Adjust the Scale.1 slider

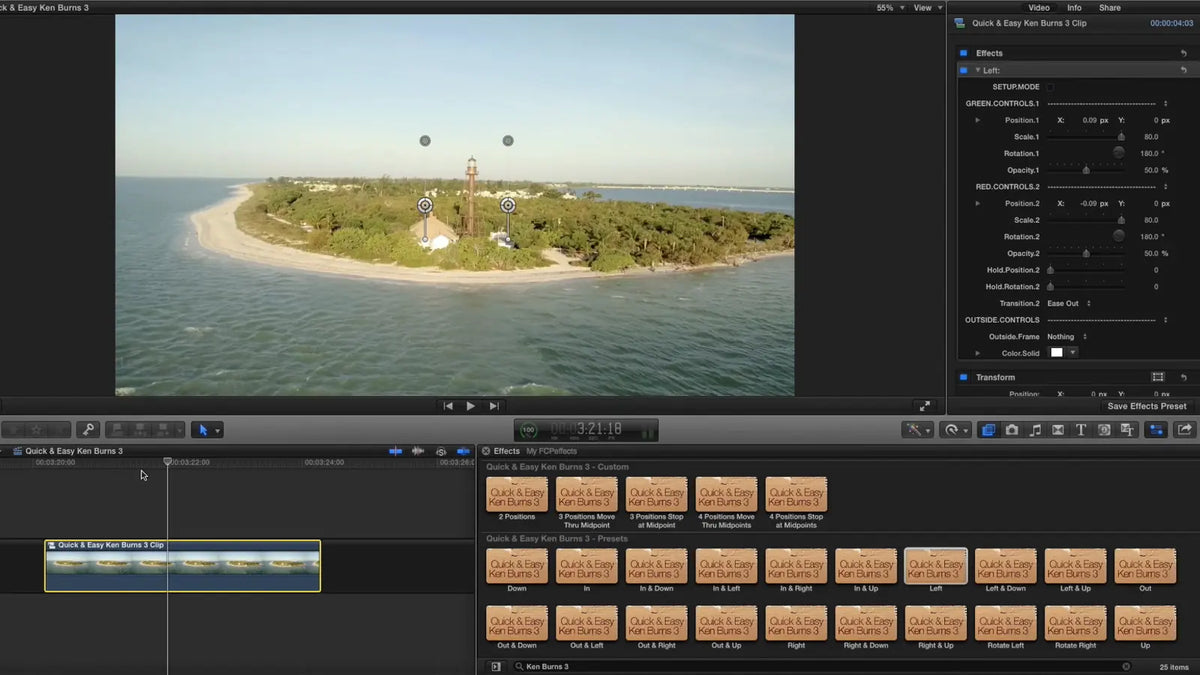pos(1085,137)
